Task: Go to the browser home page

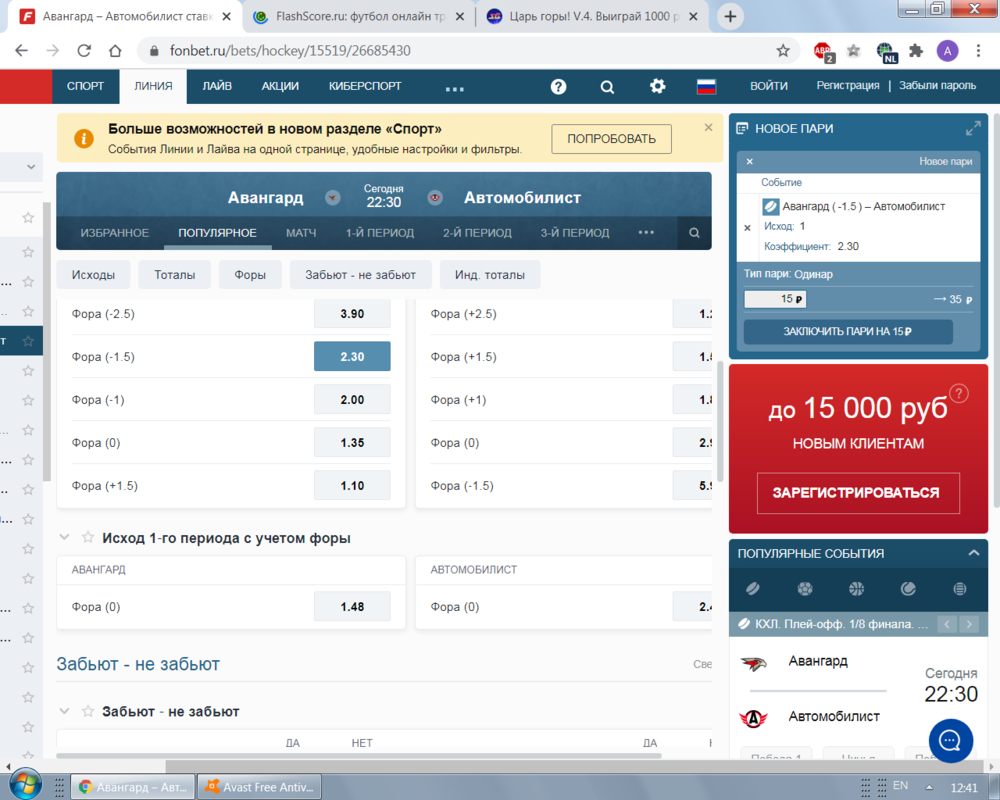Action: [x=115, y=50]
